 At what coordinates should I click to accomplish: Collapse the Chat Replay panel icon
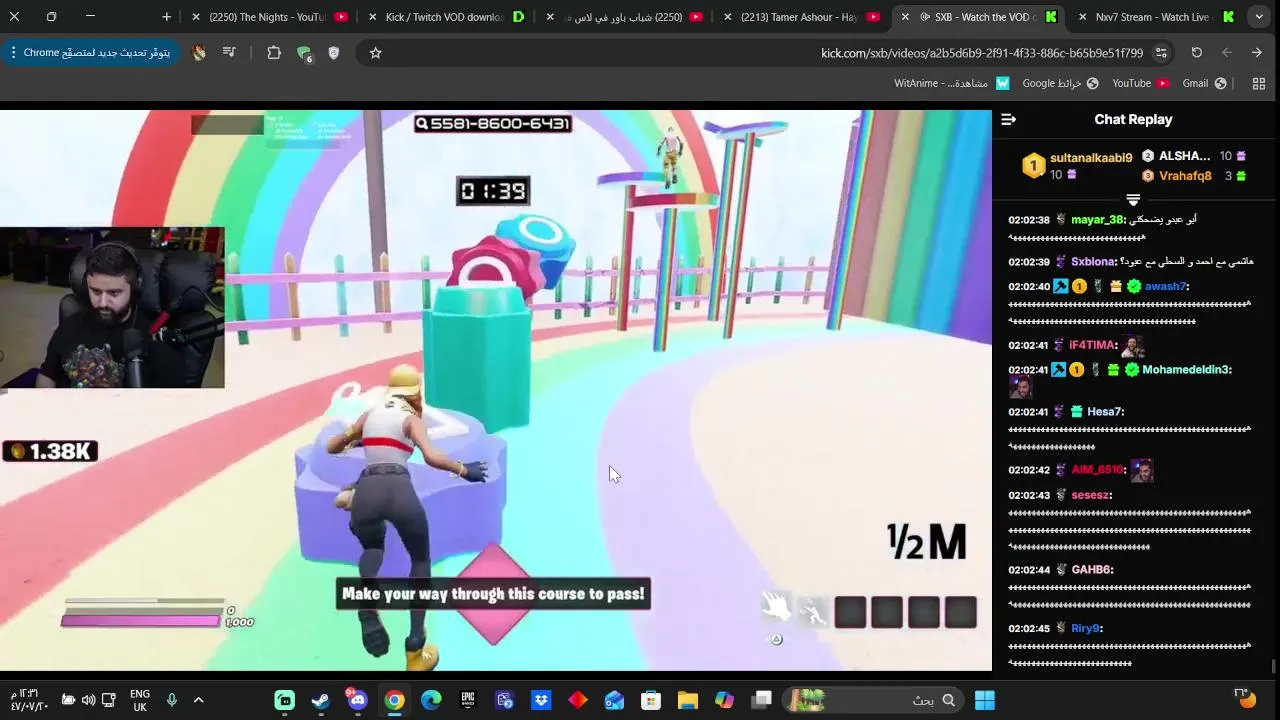click(x=1008, y=120)
